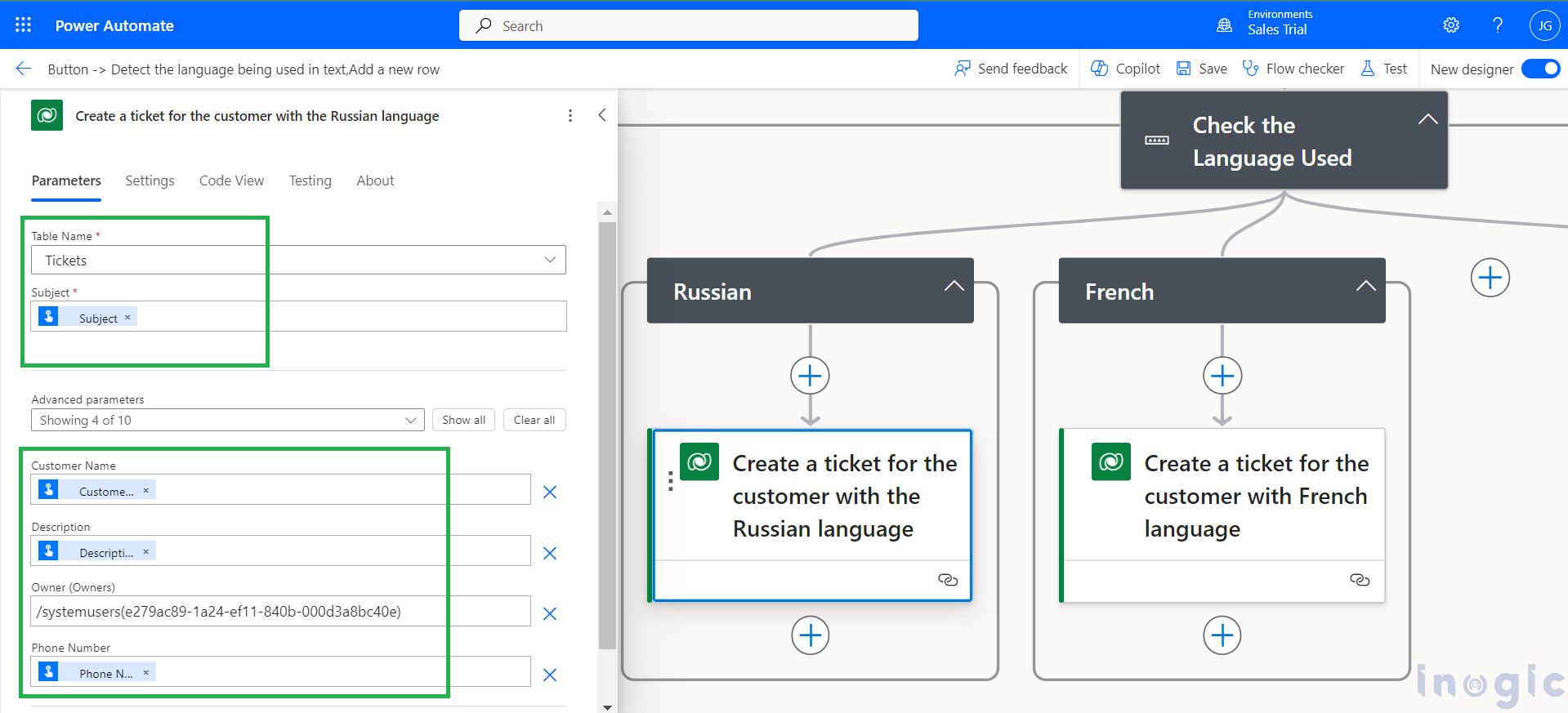Image resolution: width=1568 pixels, height=713 pixels.
Task: Click the Test button
Action: [x=1383, y=69]
